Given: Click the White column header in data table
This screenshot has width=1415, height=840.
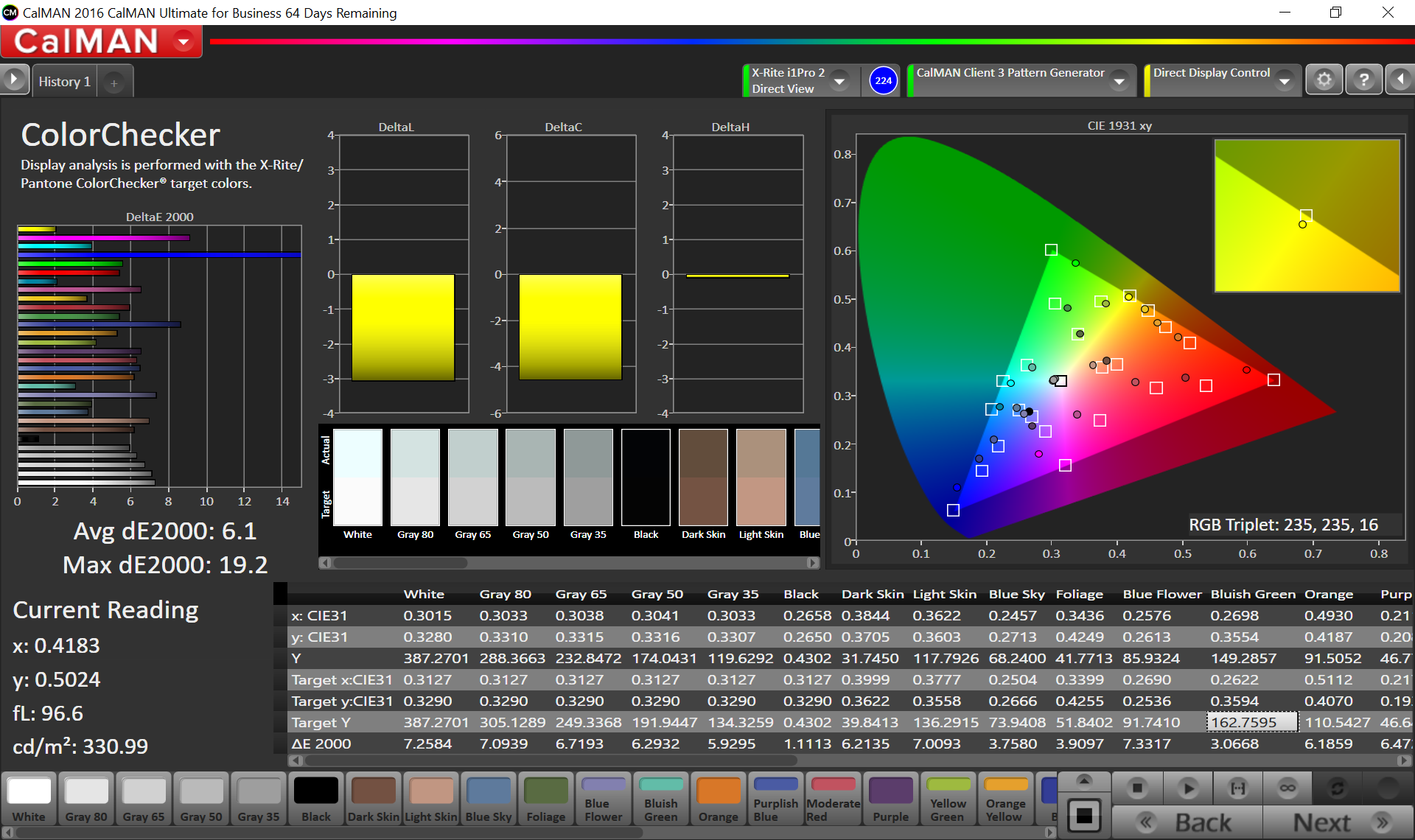Looking at the screenshot, I should [x=424, y=594].
